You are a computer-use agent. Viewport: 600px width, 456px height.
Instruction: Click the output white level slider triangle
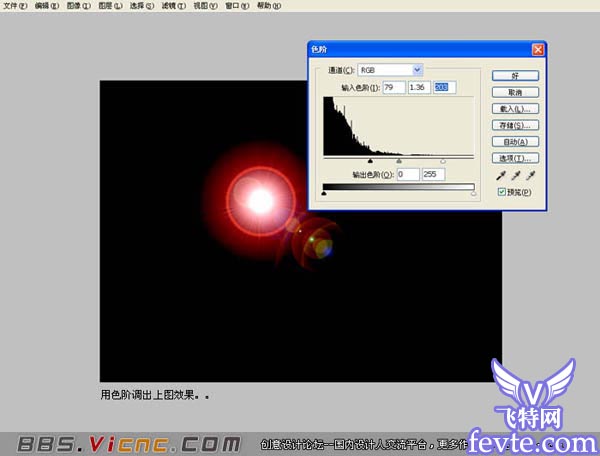pos(473,193)
